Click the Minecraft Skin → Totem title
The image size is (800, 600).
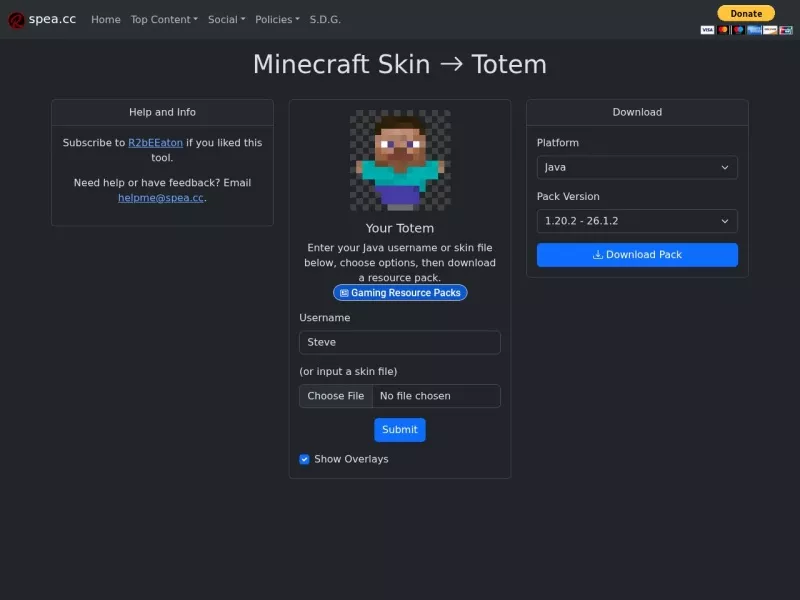coord(400,64)
